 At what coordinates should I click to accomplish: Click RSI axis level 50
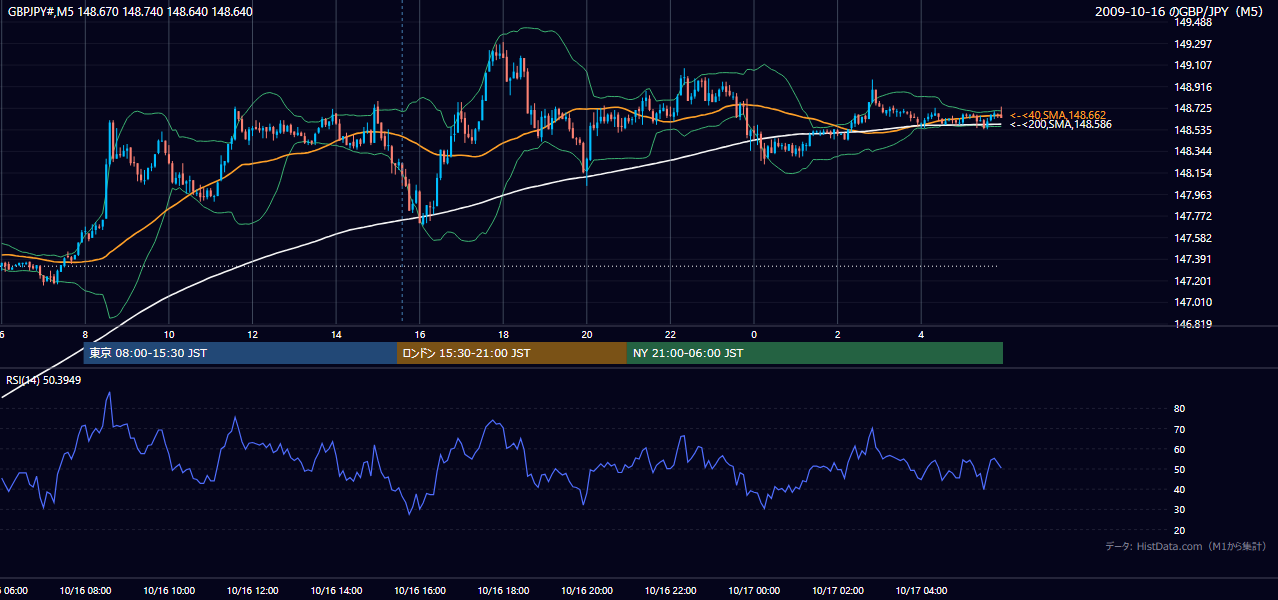click(1180, 470)
